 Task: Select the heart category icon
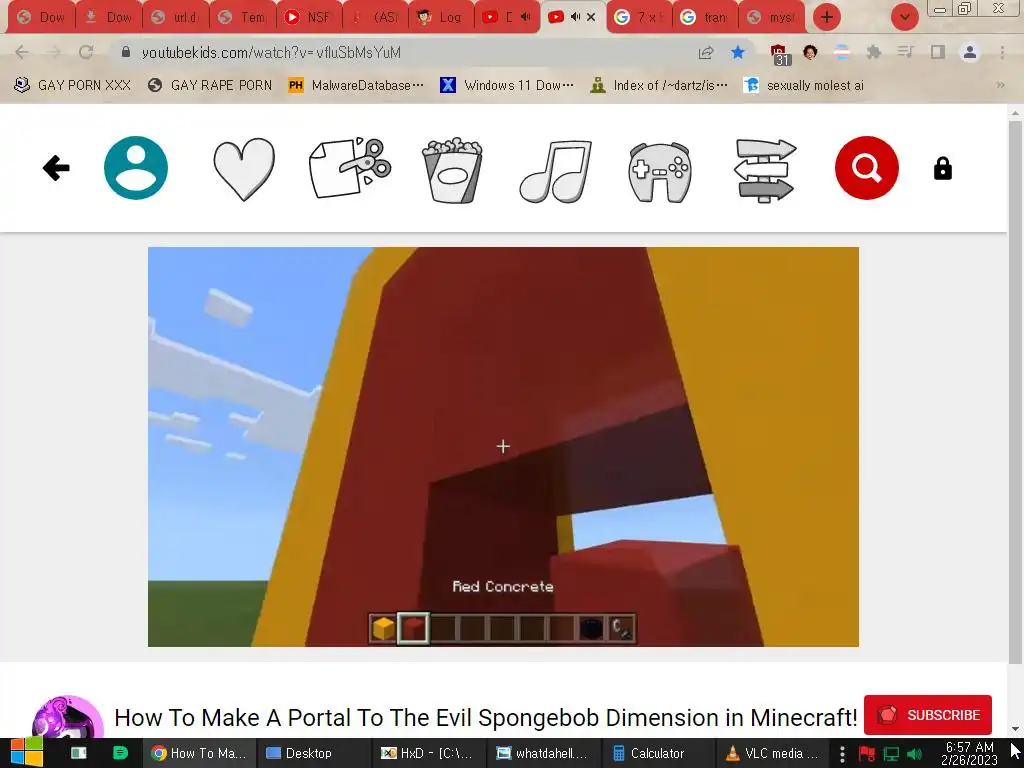point(244,169)
